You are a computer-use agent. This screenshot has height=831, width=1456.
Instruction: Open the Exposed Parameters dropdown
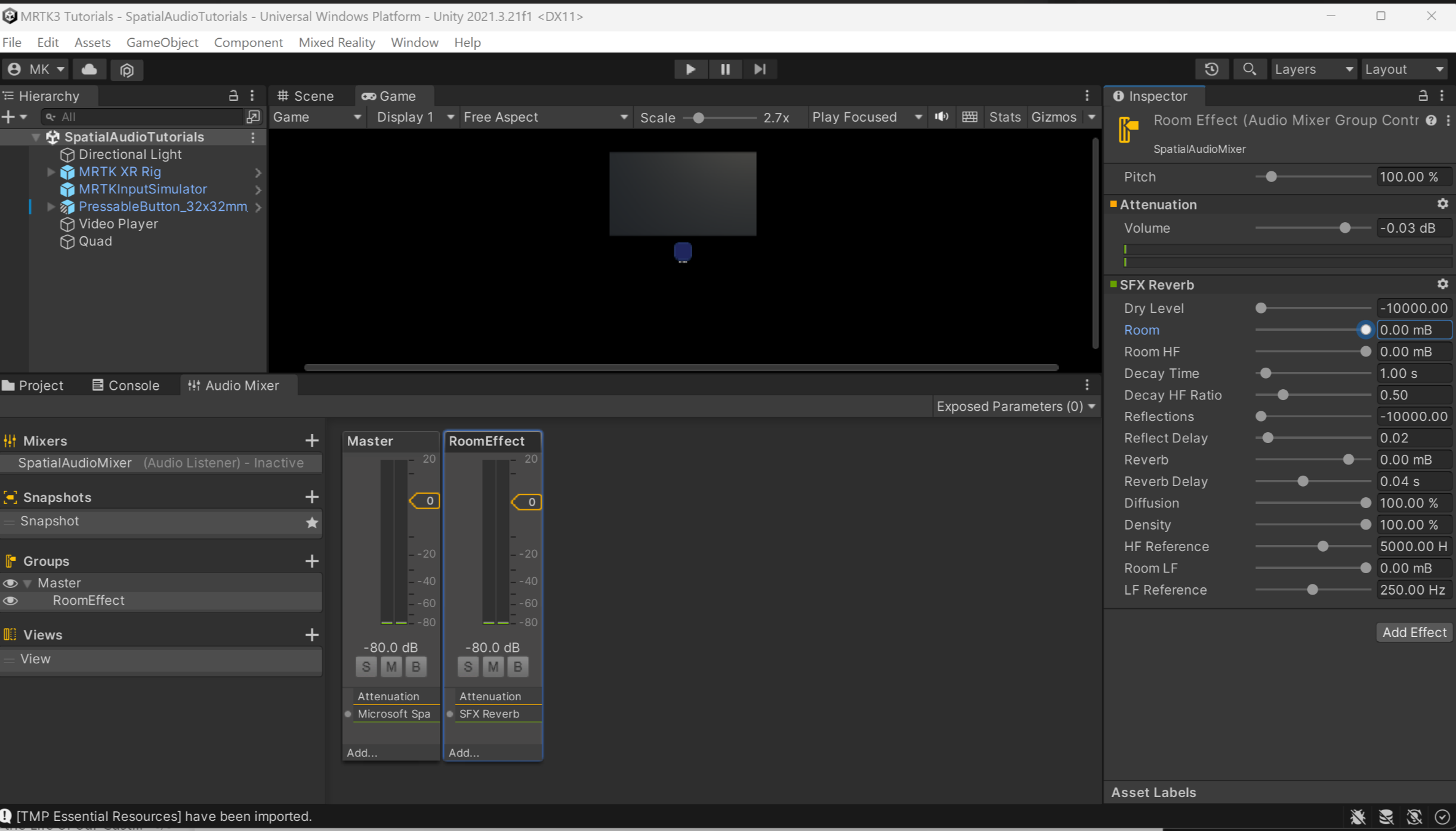pos(1014,406)
